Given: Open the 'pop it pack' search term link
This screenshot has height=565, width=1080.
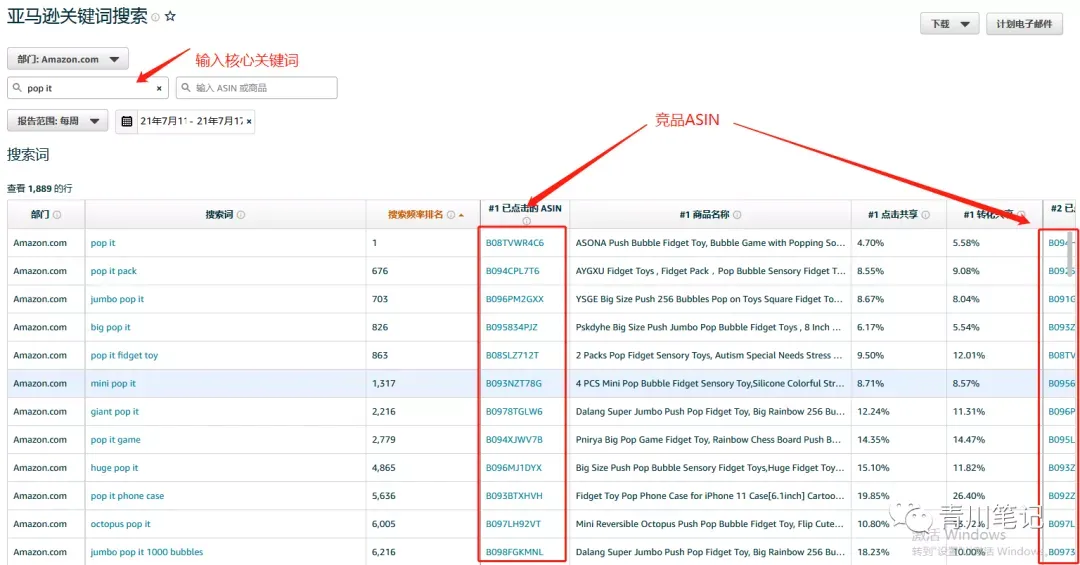Looking at the screenshot, I should [x=114, y=271].
